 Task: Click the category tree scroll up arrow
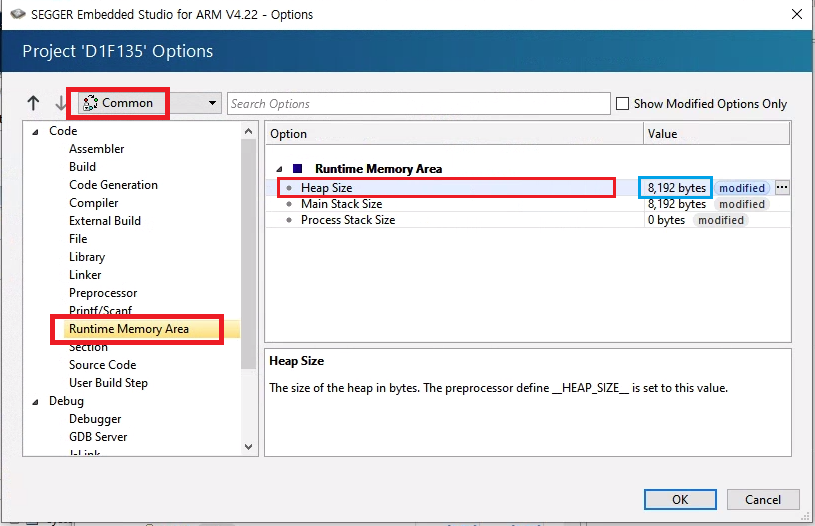pyautogui.click(x=248, y=131)
